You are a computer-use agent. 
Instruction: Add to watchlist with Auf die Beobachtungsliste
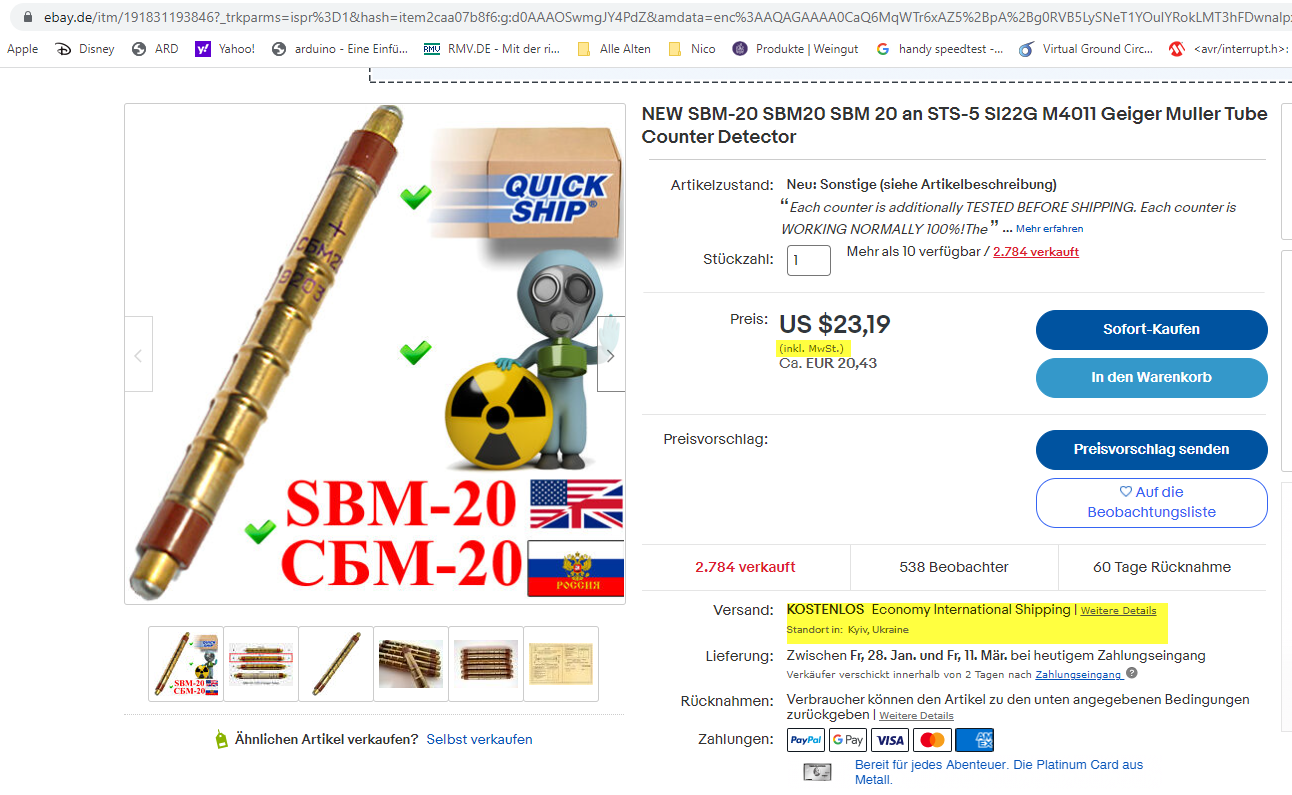[x=1151, y=502]
